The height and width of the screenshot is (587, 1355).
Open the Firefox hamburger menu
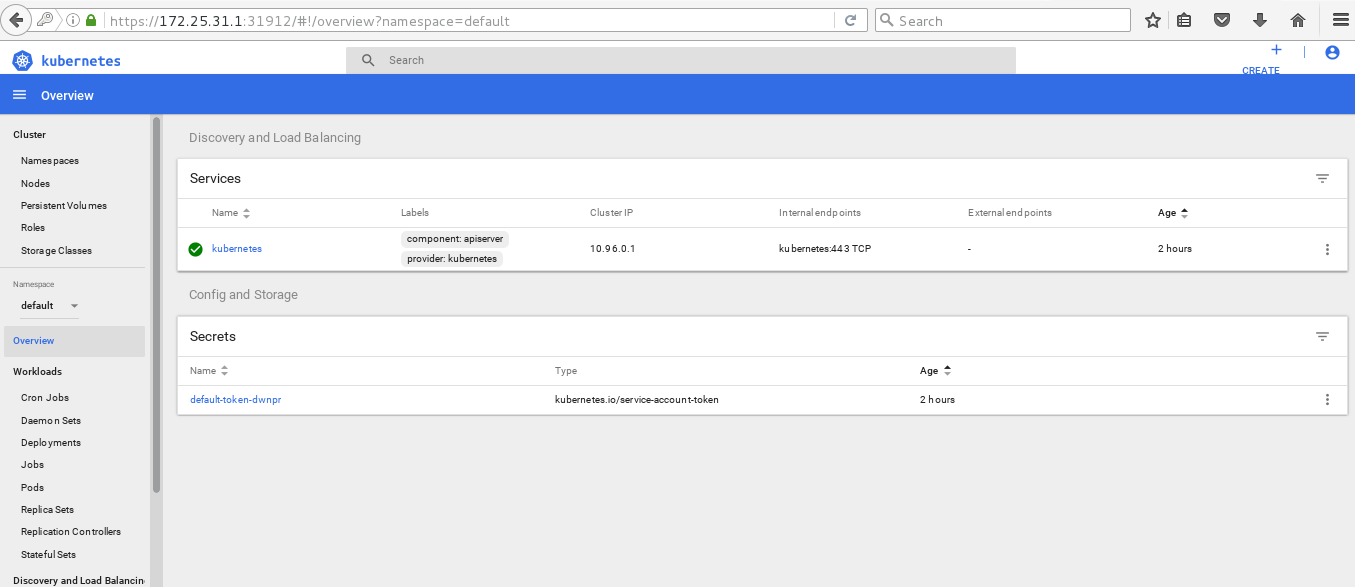(1341, 20)
